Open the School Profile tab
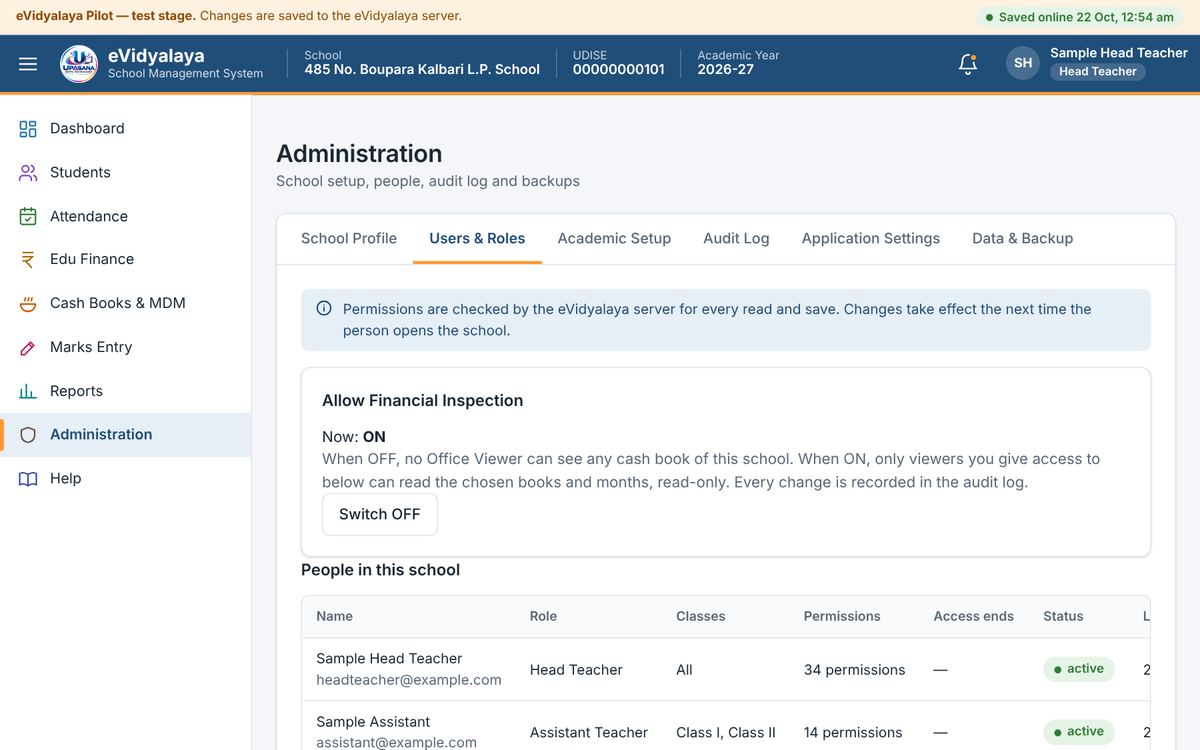1200x750 pixels. click(x=349, y=238)
